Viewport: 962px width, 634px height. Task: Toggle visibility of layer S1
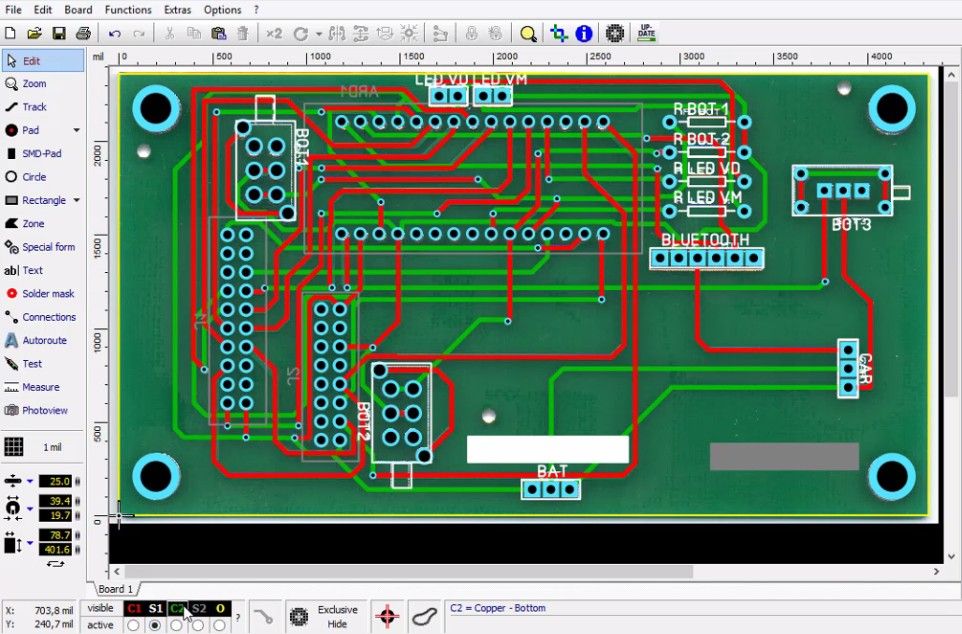pyautogui.click(x=155, y=608)
